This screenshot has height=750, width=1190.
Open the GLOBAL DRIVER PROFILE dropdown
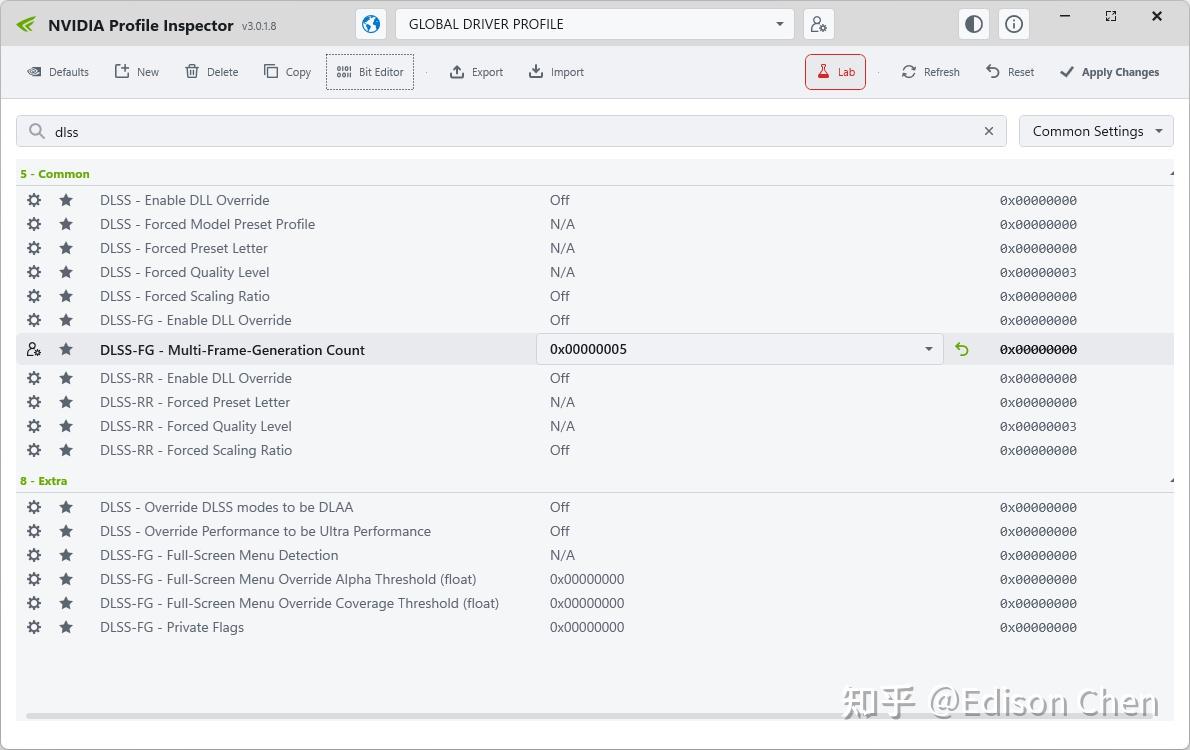(x=594, y=24)
